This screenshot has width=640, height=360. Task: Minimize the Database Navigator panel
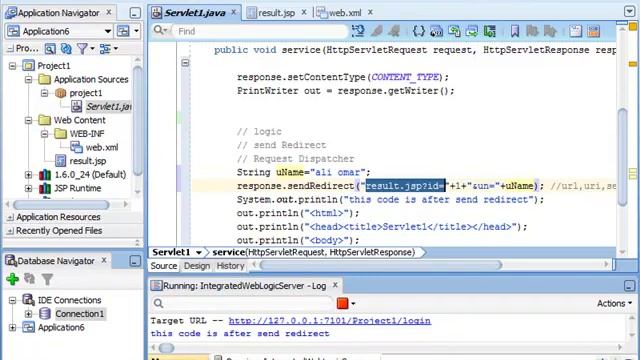[x=135, y=261]
